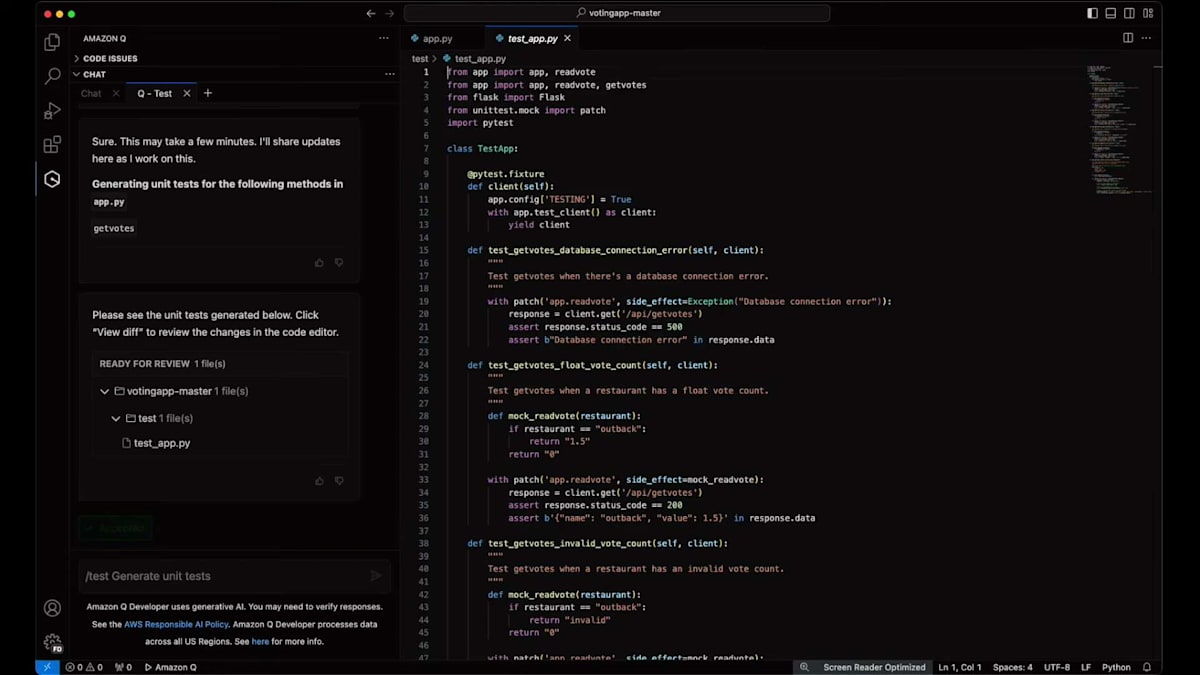Close the test_app.py editor tab
Viewport: 1200px width, 675px height.
568,38
